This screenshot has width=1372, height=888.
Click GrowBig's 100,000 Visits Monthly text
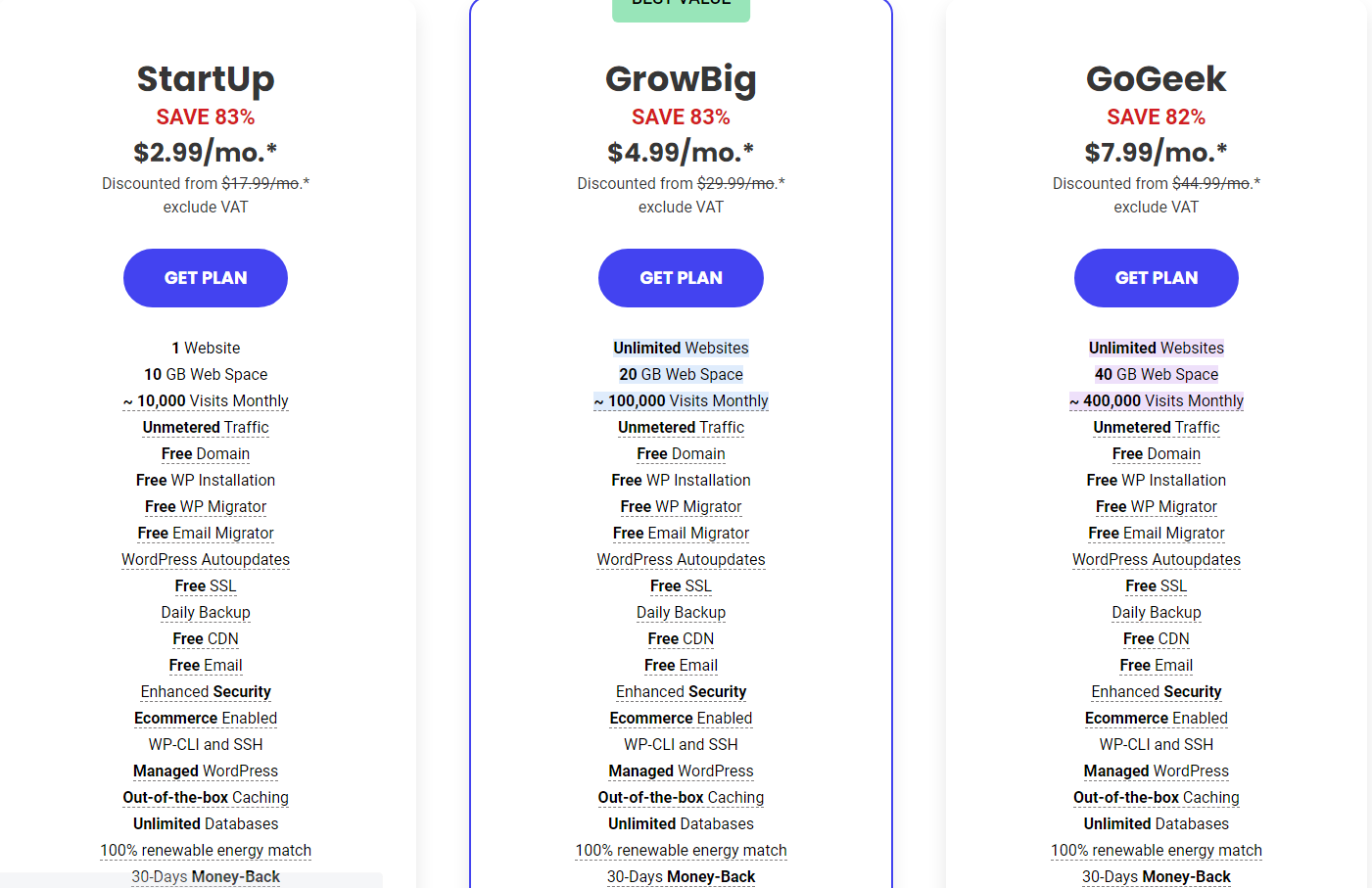pos(681,401)
